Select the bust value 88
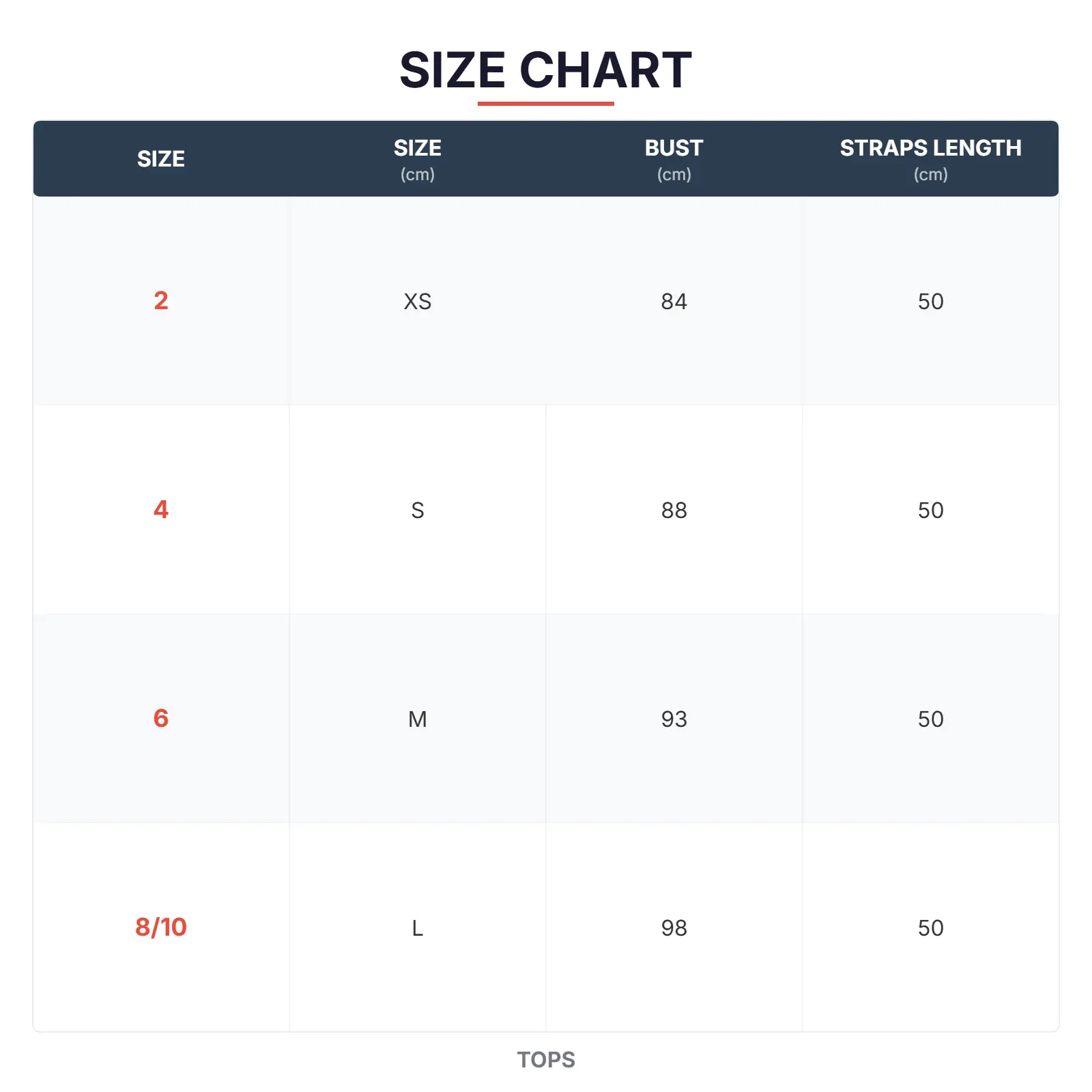This screenshot has width=1092, height=1092. click(674, 511)
